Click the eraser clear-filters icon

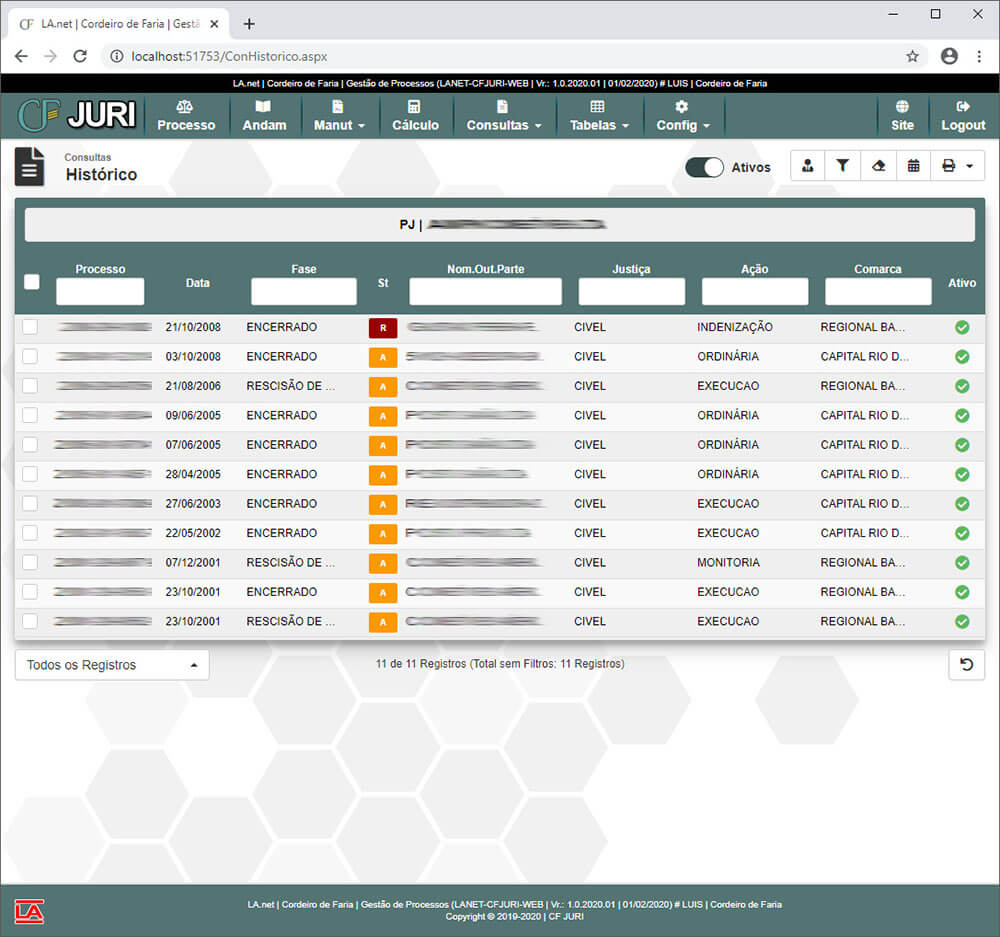click(878, 166)
